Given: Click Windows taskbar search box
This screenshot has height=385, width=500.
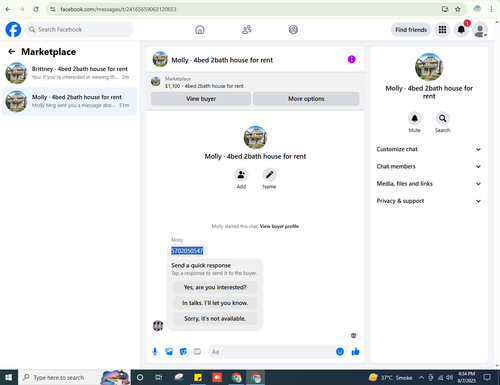Looking at the screenshot, I should (x=74, y=377).
